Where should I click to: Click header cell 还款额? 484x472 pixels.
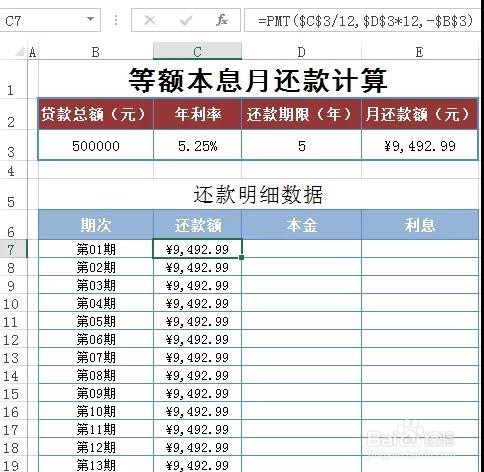(197, 225)
